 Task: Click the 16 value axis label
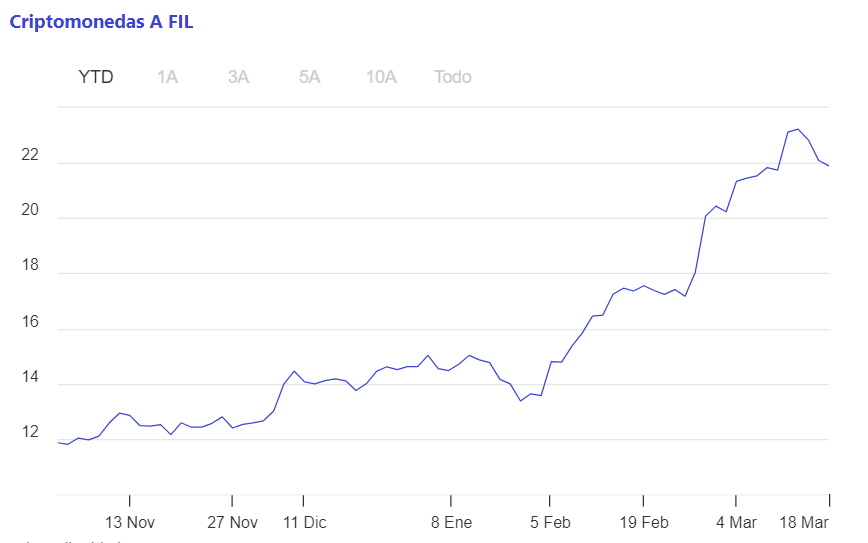click(x=30, y=321)
